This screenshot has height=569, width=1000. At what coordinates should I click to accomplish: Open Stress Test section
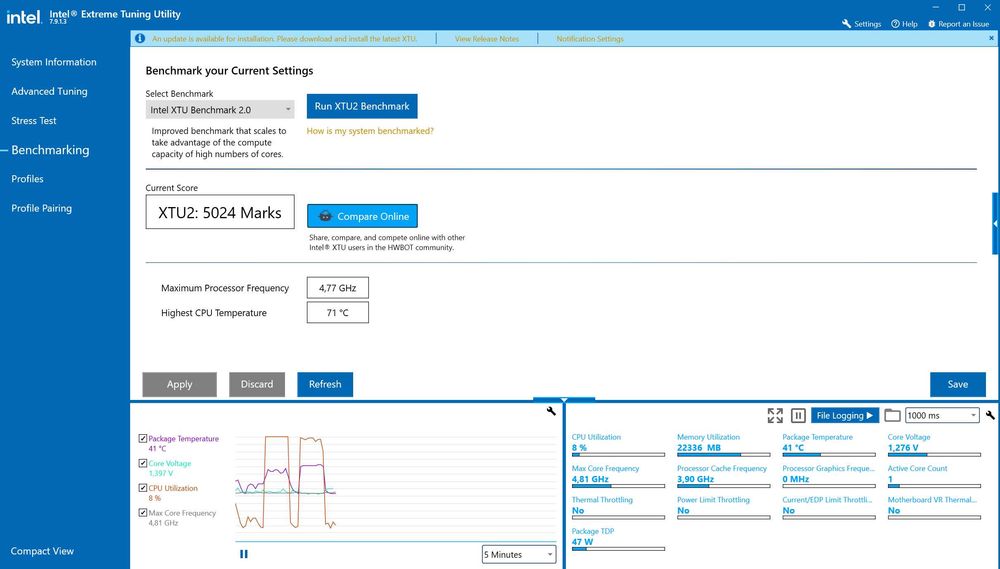tap(34, 121)
